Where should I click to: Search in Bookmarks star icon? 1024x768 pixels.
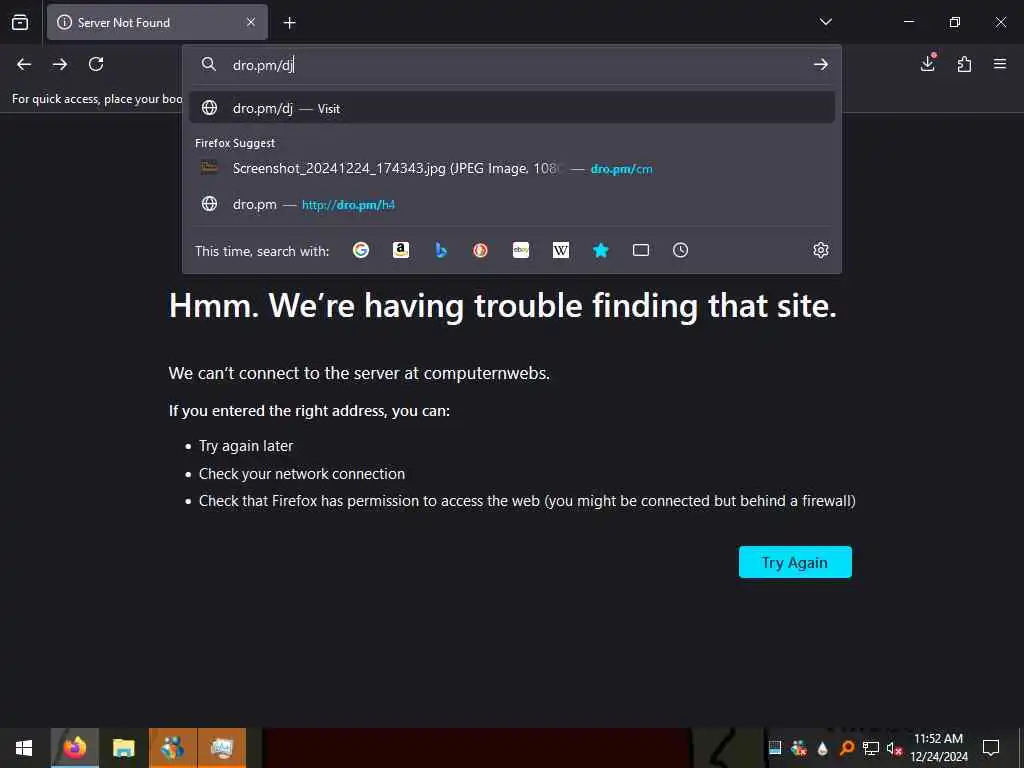coord(601,250)
